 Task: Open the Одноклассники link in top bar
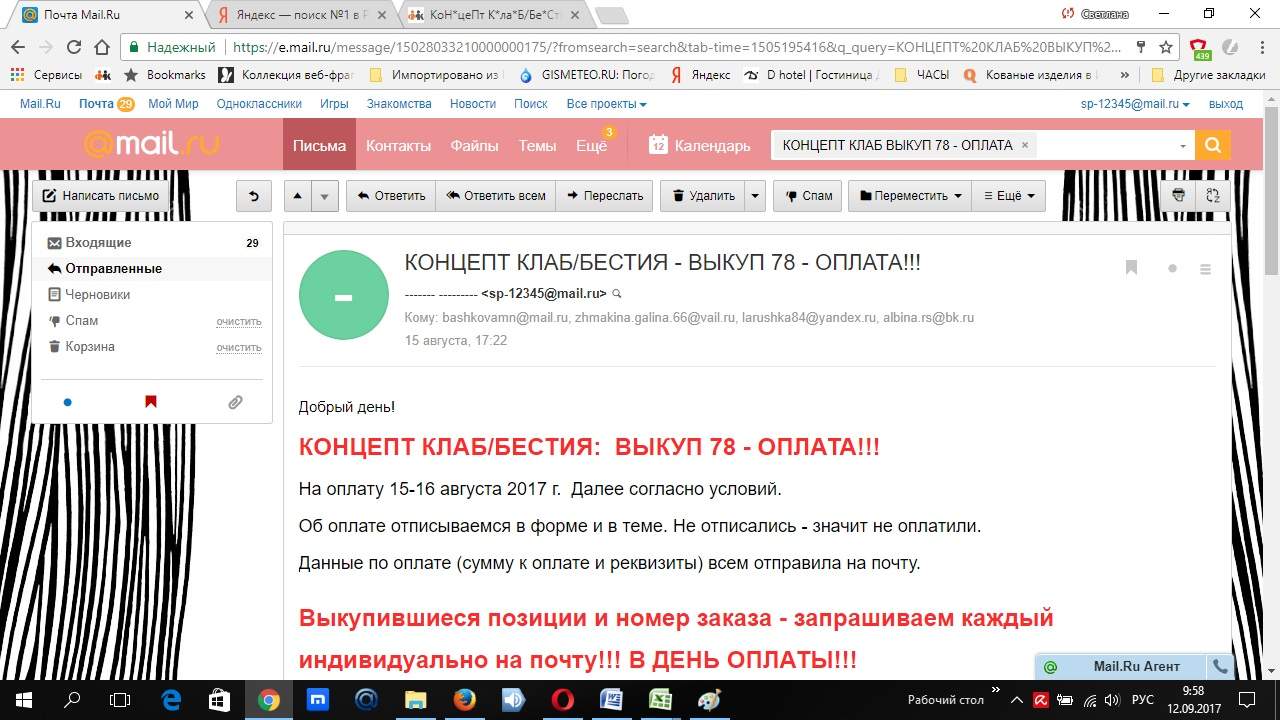tap(259, 104)
